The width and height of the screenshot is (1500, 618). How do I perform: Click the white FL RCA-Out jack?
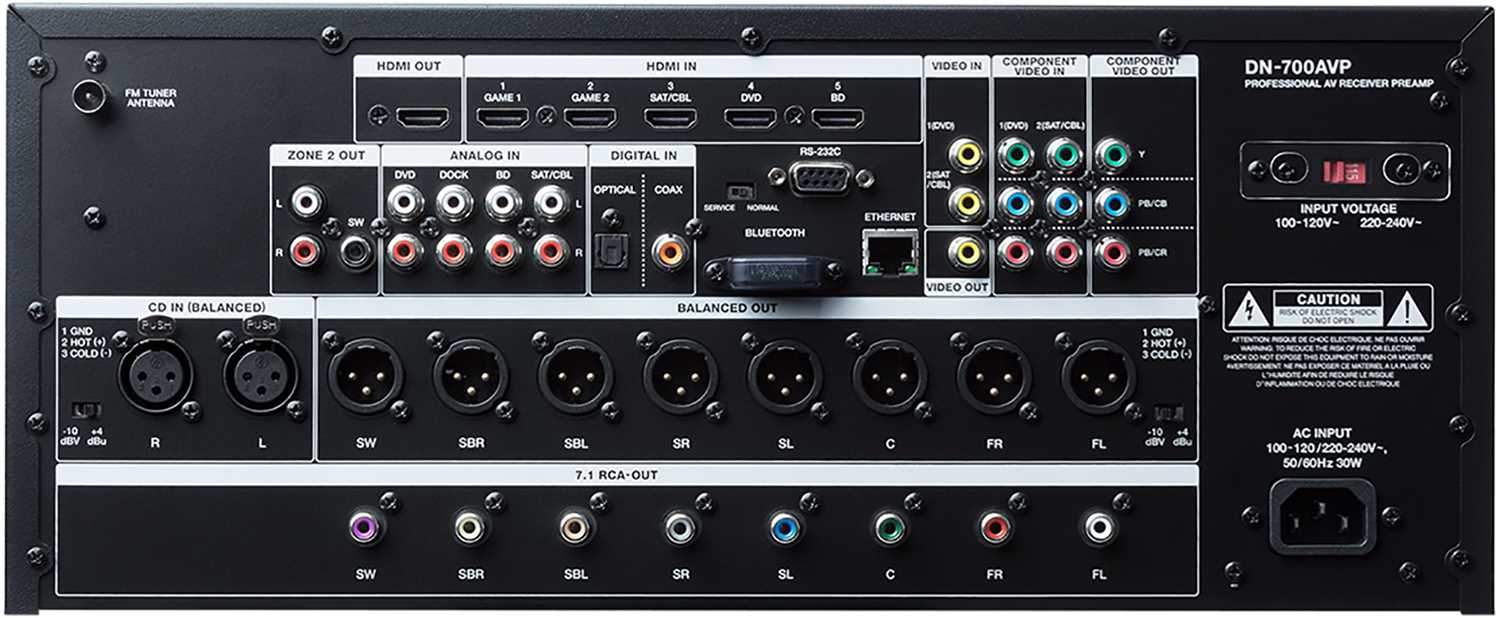coord(1099,528)
